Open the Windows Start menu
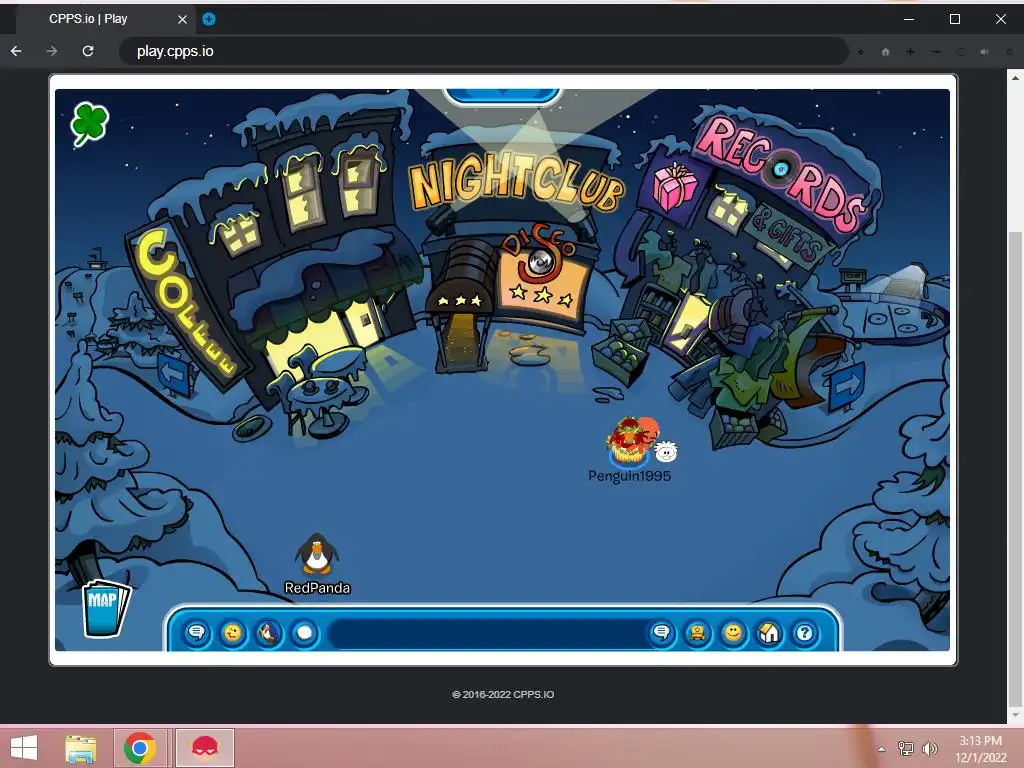This screenshot has width=1024, height=768. pyautogui.click(x=24, y=748)
